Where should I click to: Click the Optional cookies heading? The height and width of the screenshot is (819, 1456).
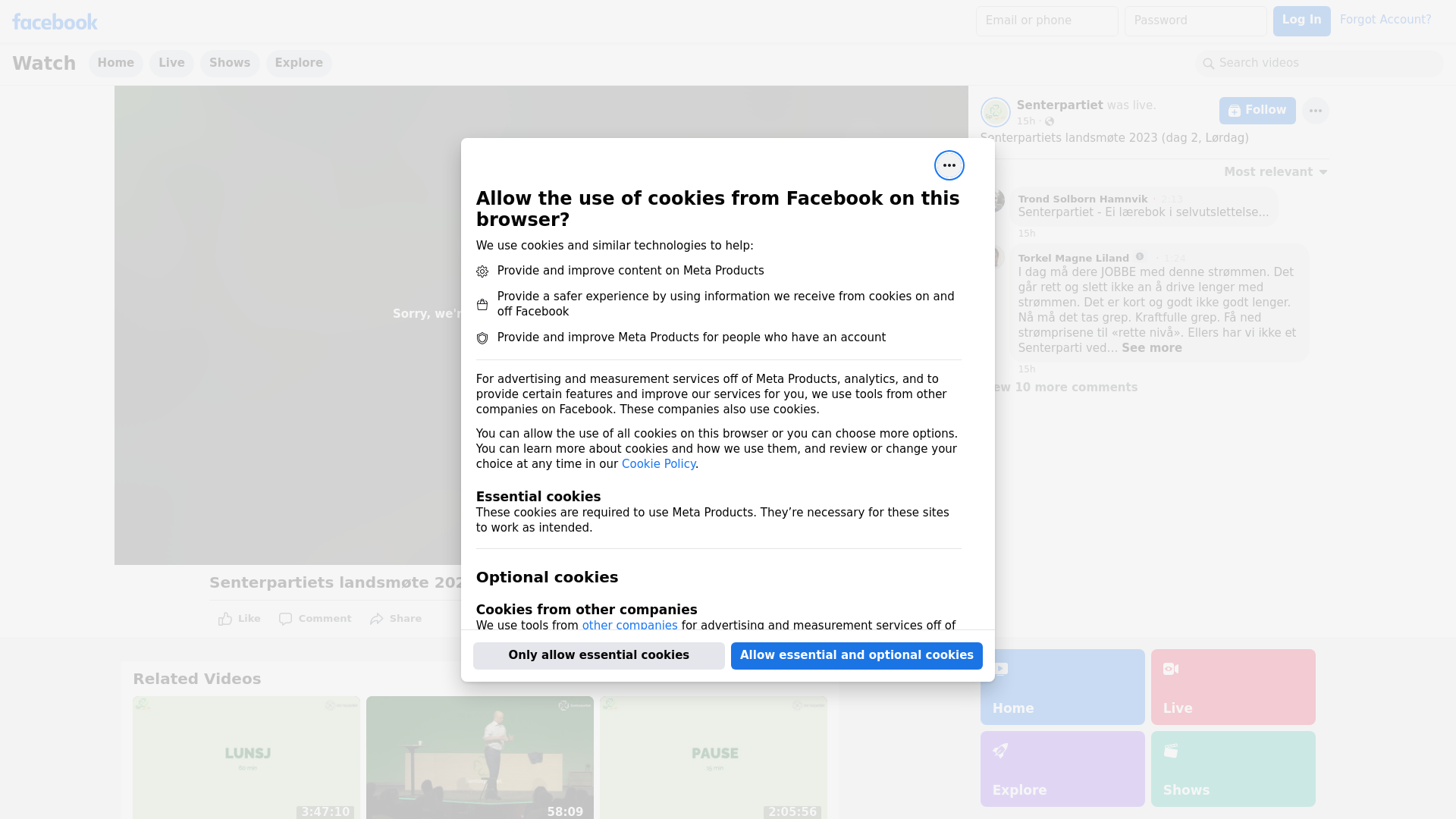pyautogui.click(x=547, y=578)
